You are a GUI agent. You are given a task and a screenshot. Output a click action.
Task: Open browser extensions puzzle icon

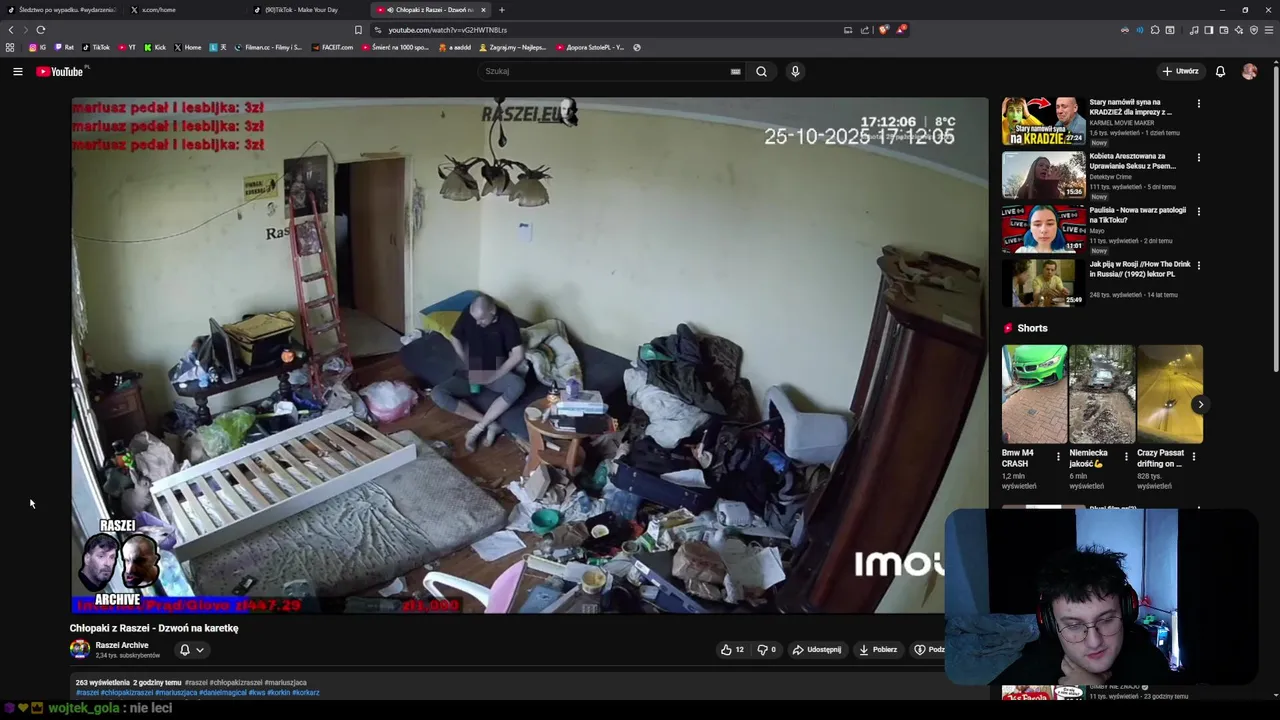(1155, 30)
